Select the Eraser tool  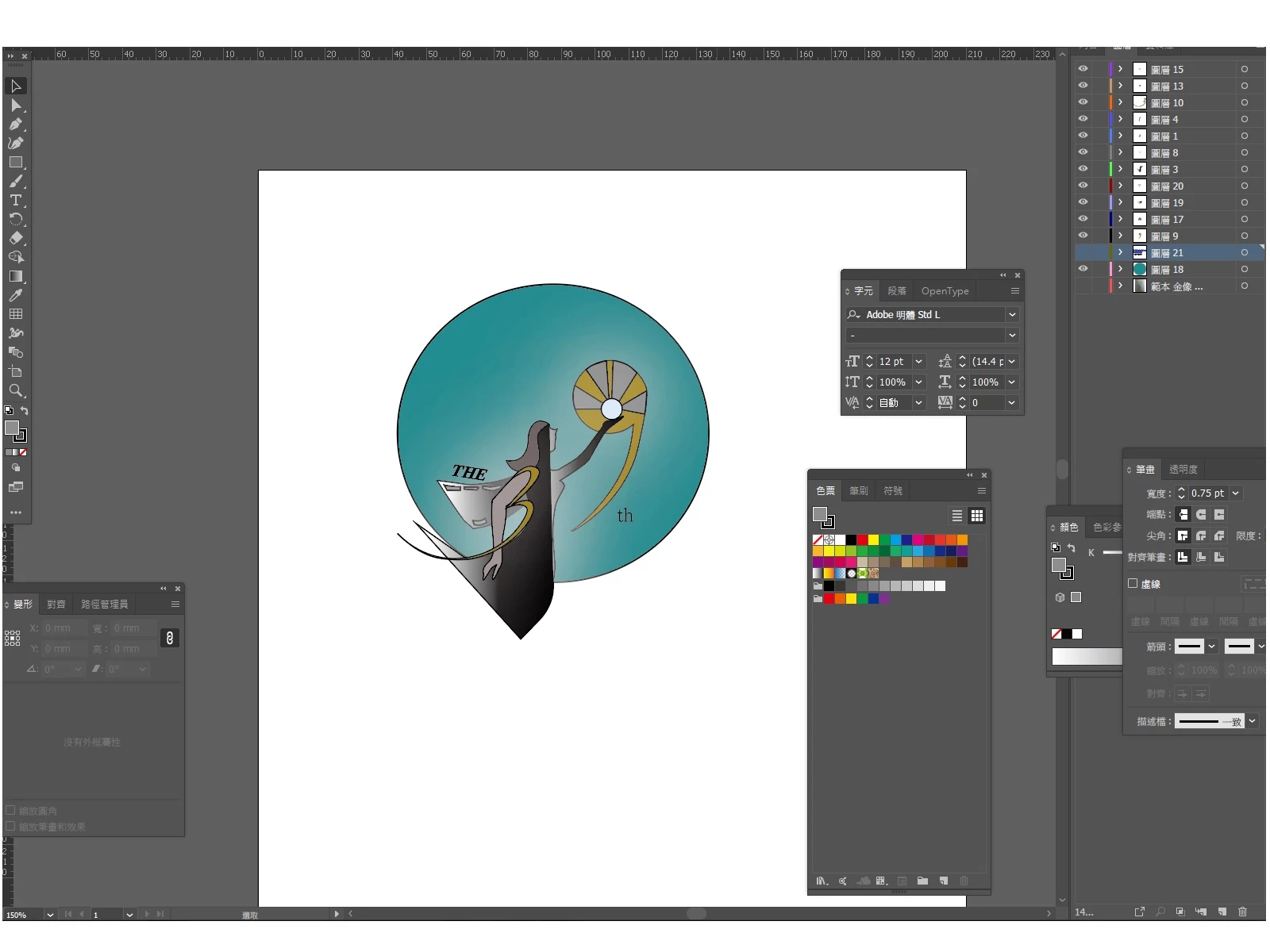(16, 238)
